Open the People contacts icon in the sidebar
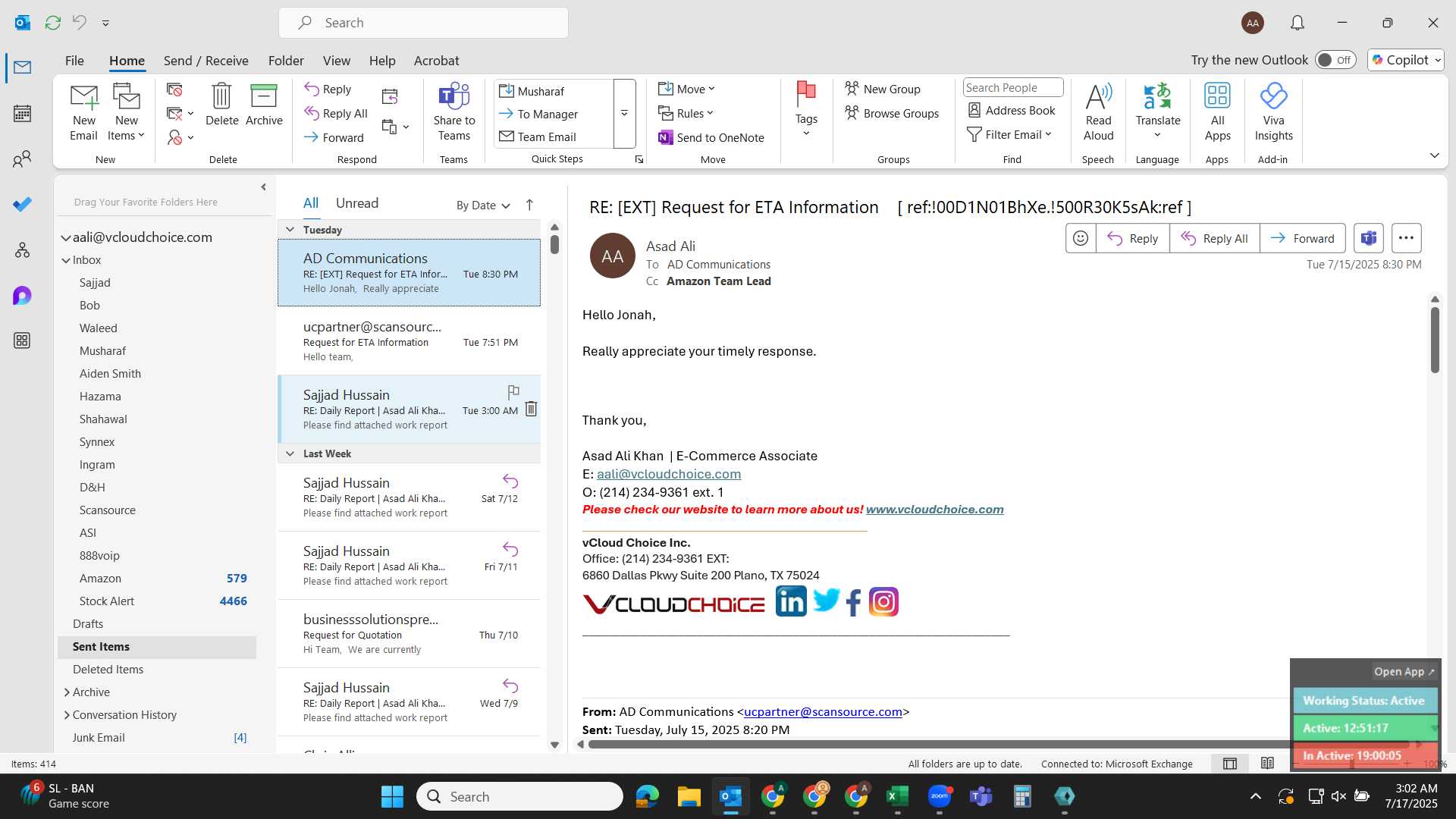The width and height of the screenshot is (1456, 819). pos(22,159)
